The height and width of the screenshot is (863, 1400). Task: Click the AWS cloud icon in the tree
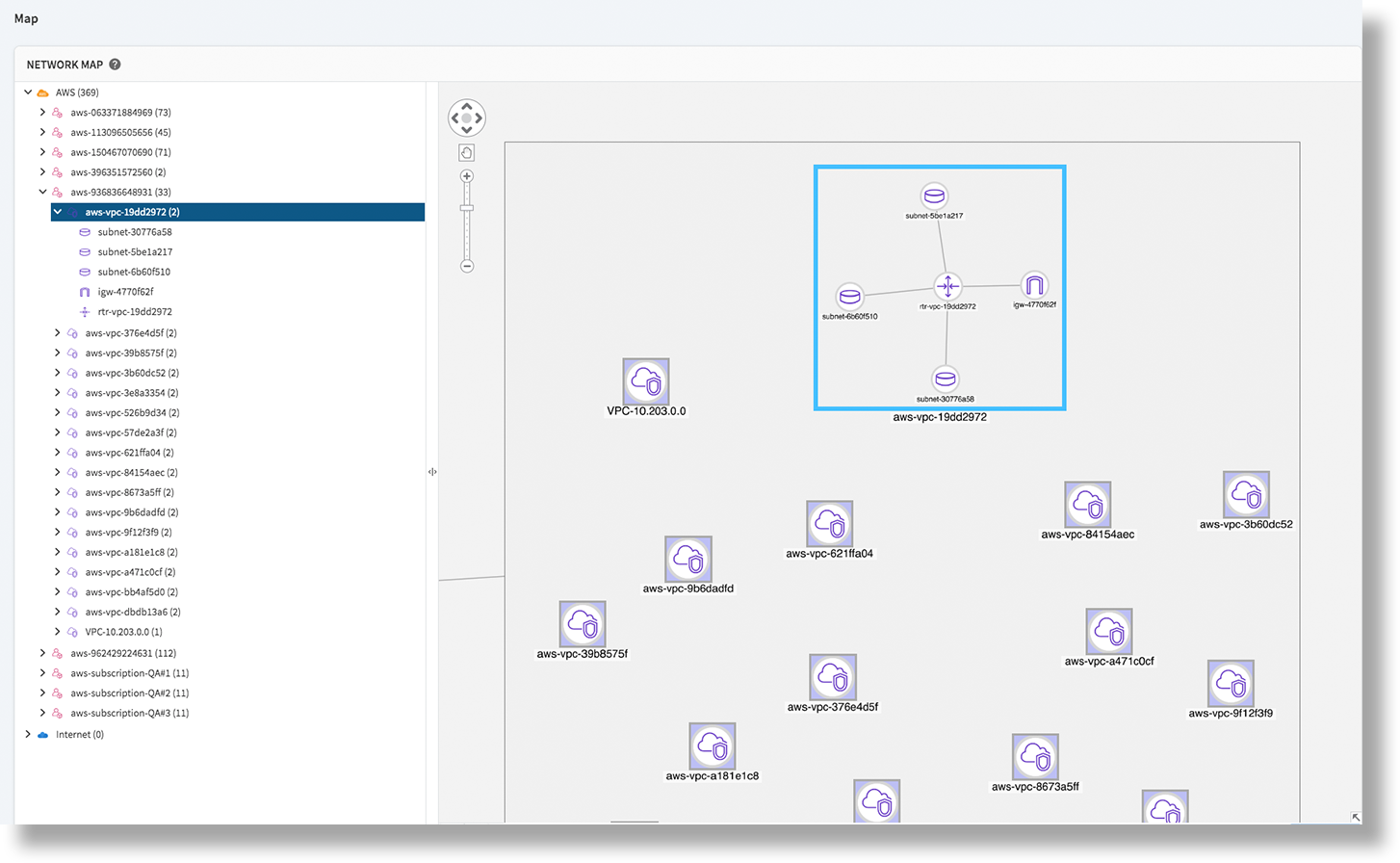click(42, 92)
